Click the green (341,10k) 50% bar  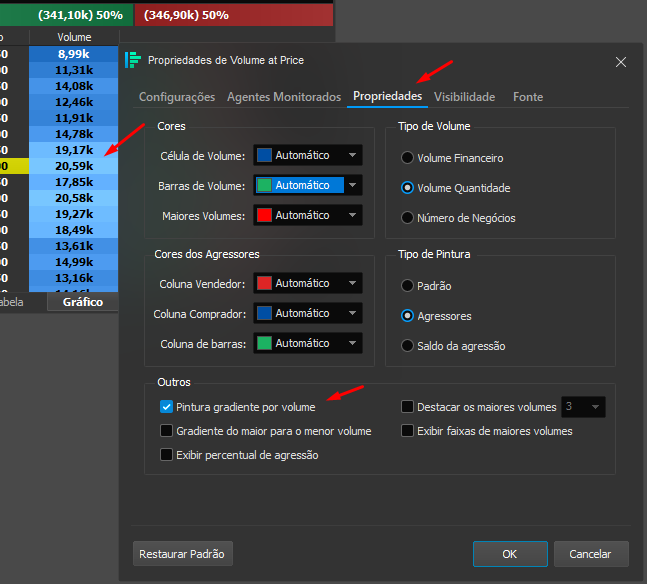[66, 15]
